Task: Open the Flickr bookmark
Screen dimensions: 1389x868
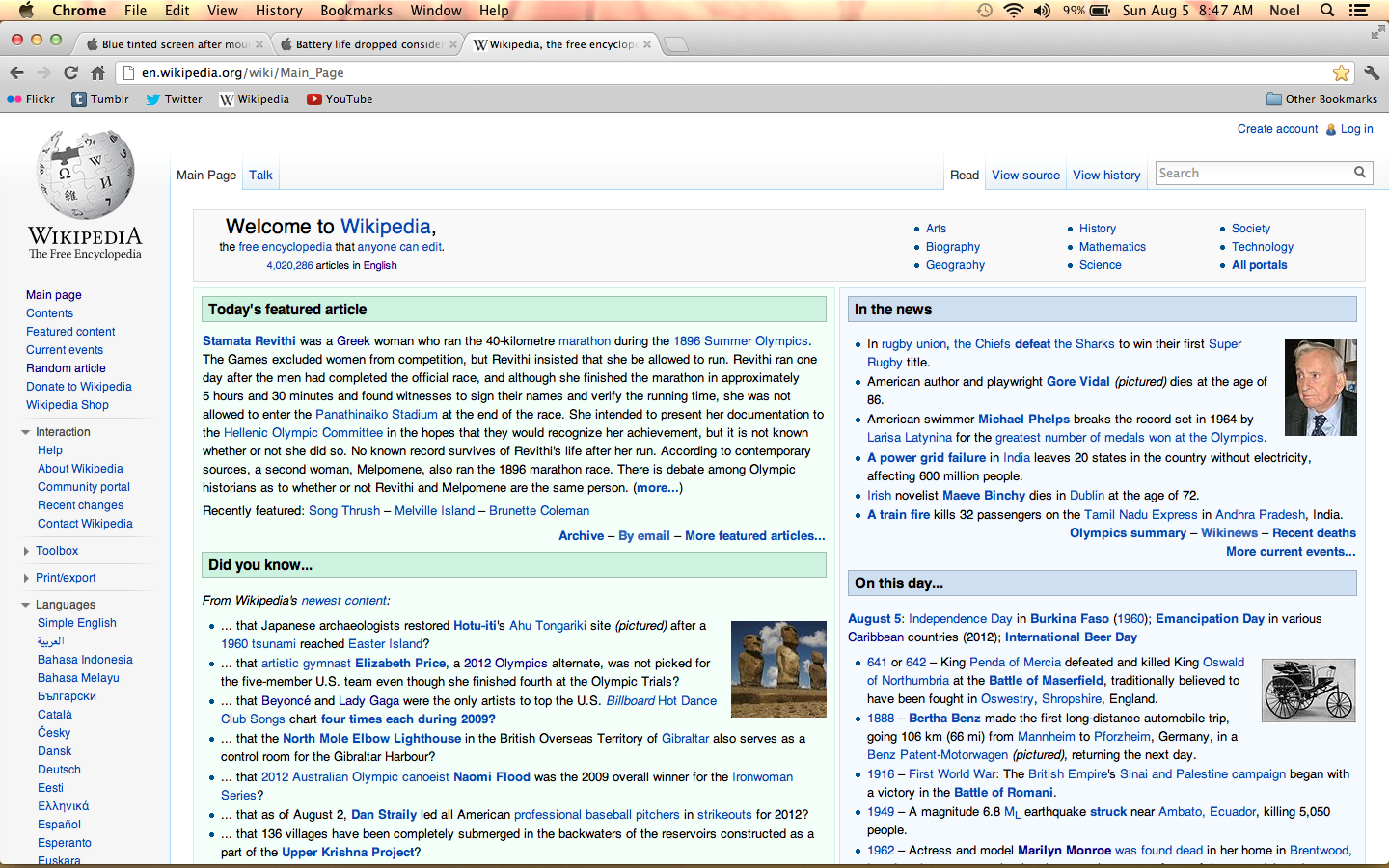Action: 31,99
